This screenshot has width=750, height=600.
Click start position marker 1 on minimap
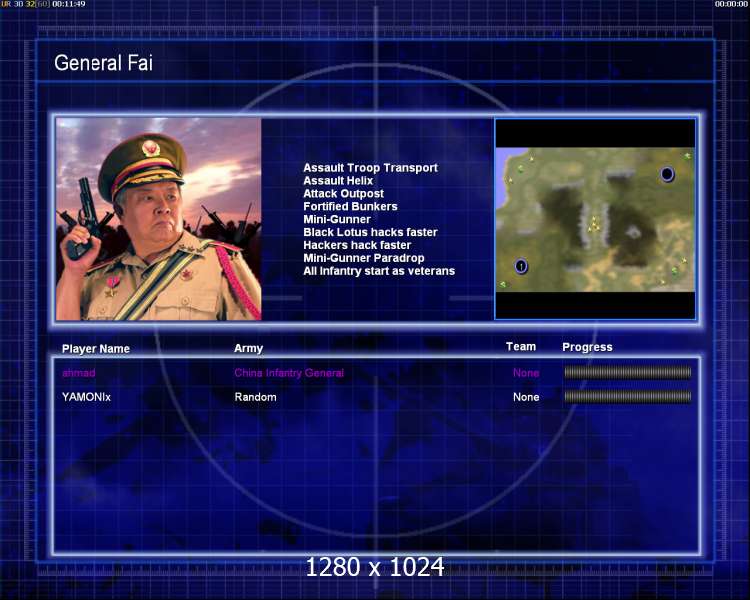coord(521,266)
